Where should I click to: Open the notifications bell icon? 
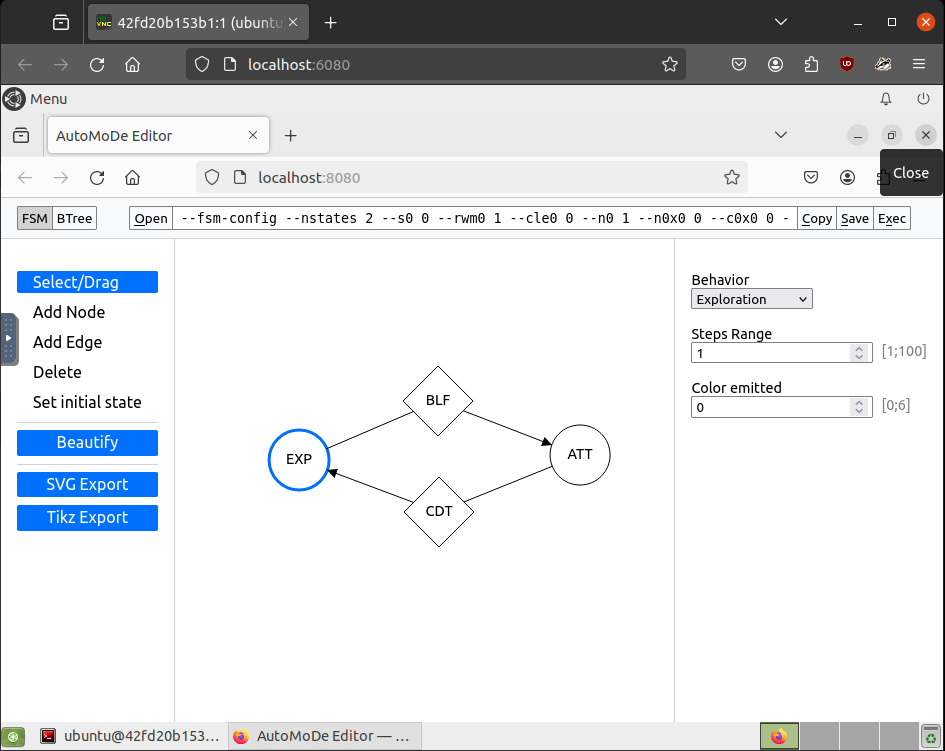coord(885,99)
